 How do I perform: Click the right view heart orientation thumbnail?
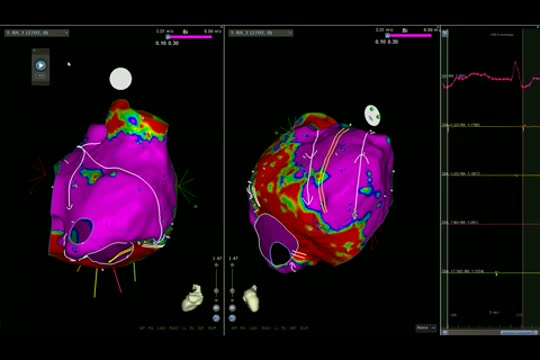tap(251, 298)
